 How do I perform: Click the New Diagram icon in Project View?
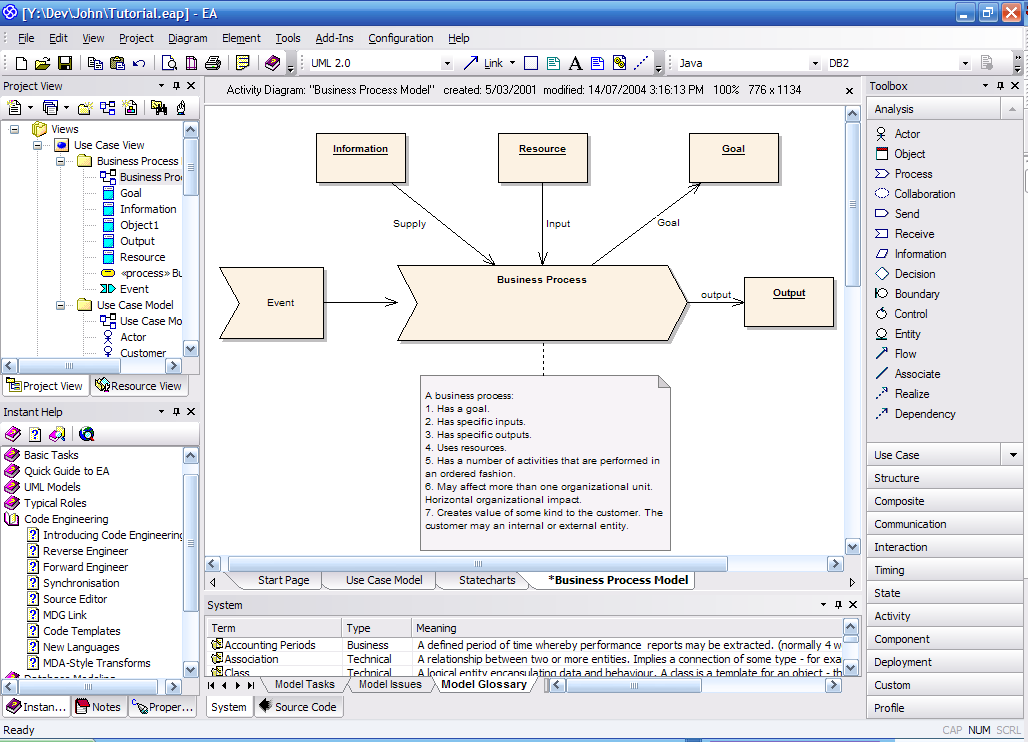107,110
